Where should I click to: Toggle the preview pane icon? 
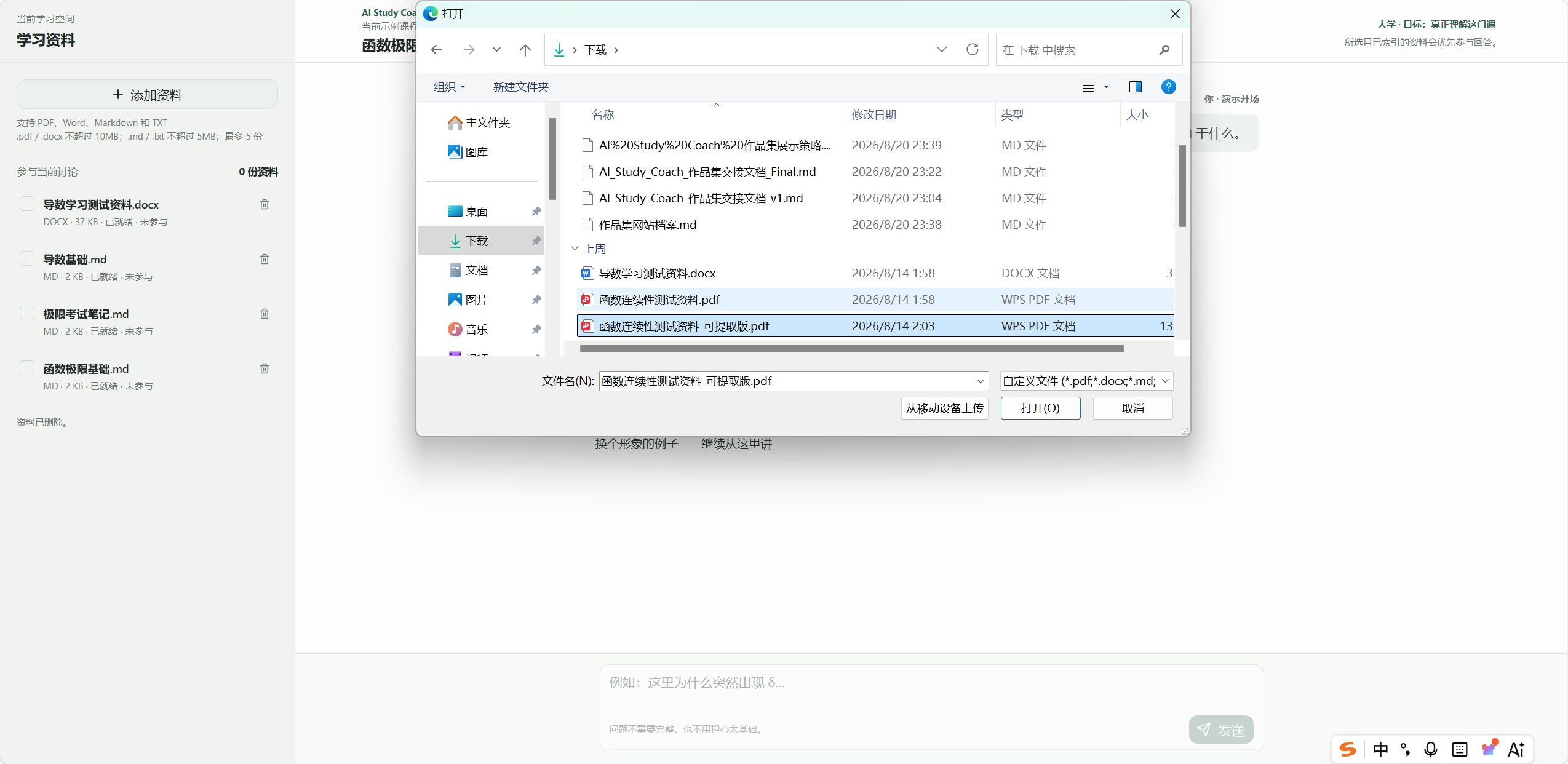(1136, 87)
